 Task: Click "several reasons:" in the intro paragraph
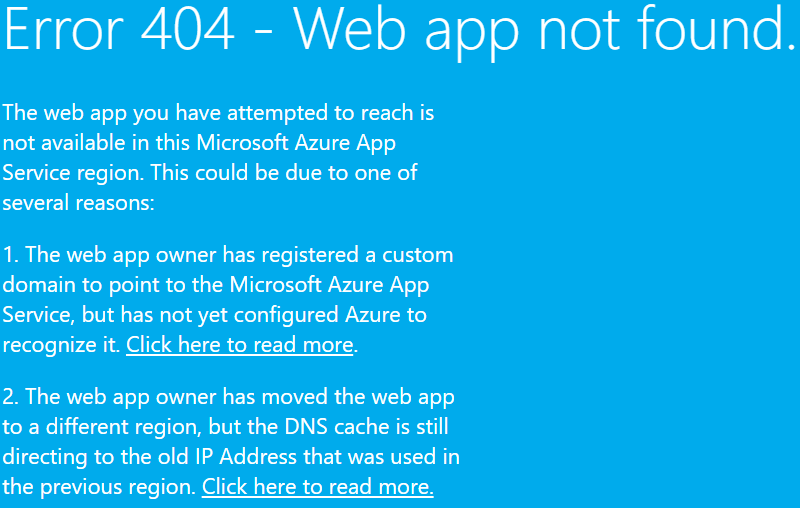[x=80, y=203]
